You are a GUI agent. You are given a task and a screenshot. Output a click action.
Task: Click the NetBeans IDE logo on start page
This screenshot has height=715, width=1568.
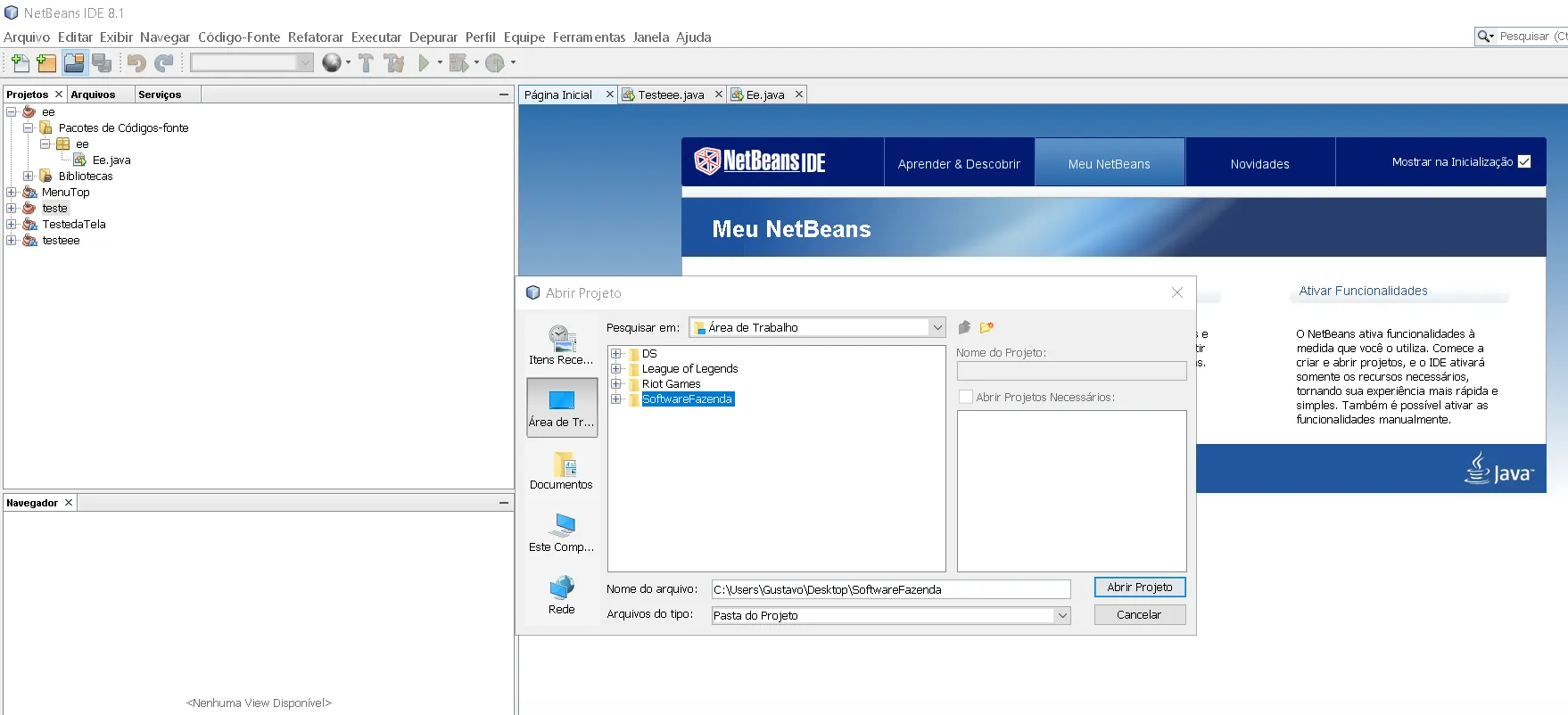coord(760,160)
